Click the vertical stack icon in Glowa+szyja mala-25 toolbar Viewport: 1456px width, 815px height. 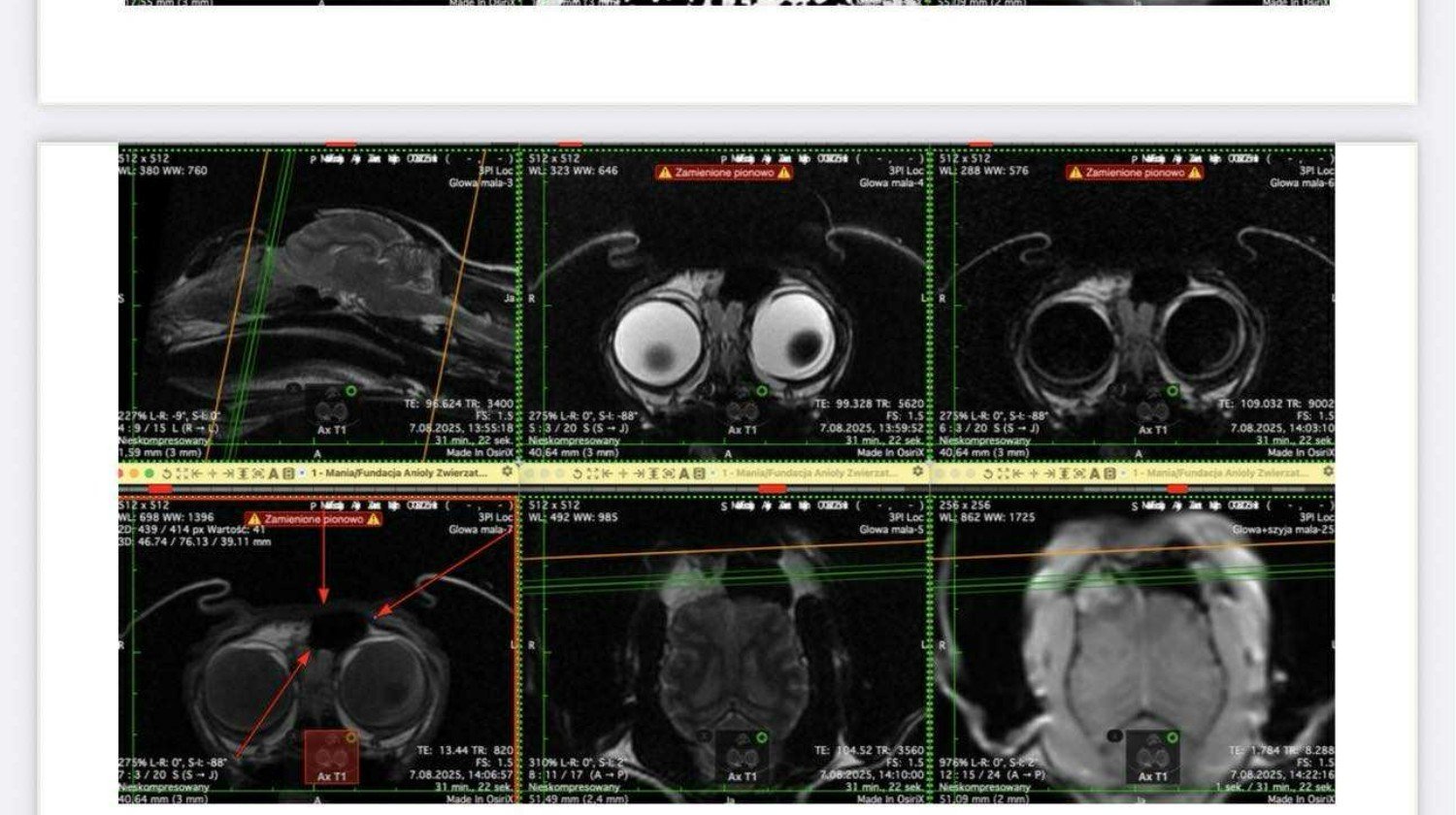click(x=1064, y=473)
